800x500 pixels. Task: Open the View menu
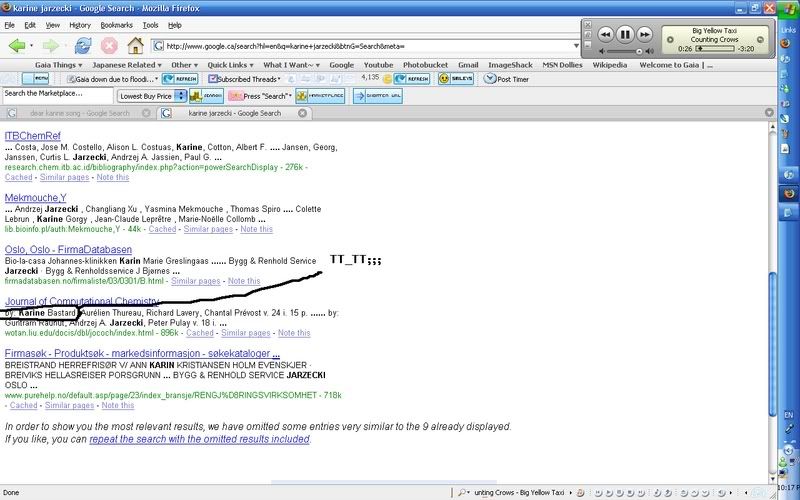[x=53, y=25]
